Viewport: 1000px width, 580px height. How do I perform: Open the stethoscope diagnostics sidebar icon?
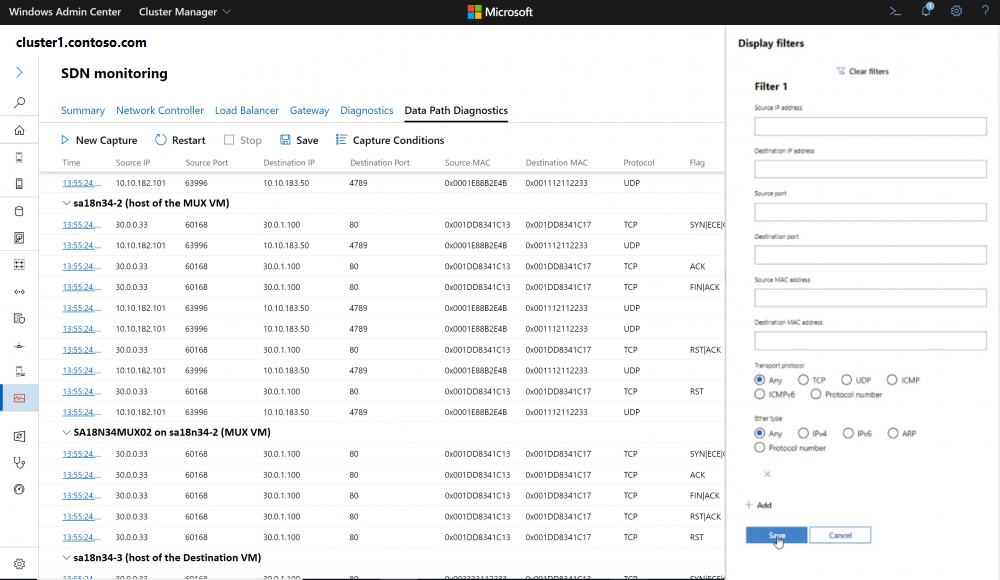pos(19,463)
